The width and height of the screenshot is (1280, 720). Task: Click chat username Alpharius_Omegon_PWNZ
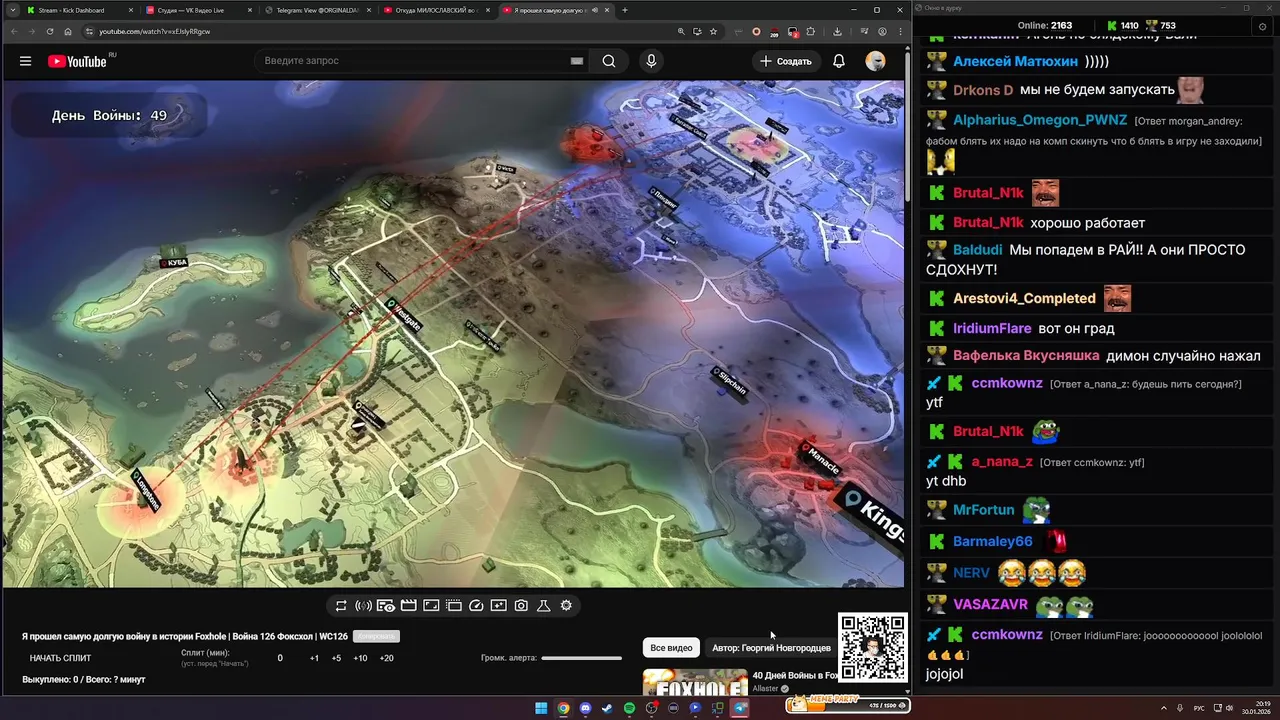point(1040,120)
